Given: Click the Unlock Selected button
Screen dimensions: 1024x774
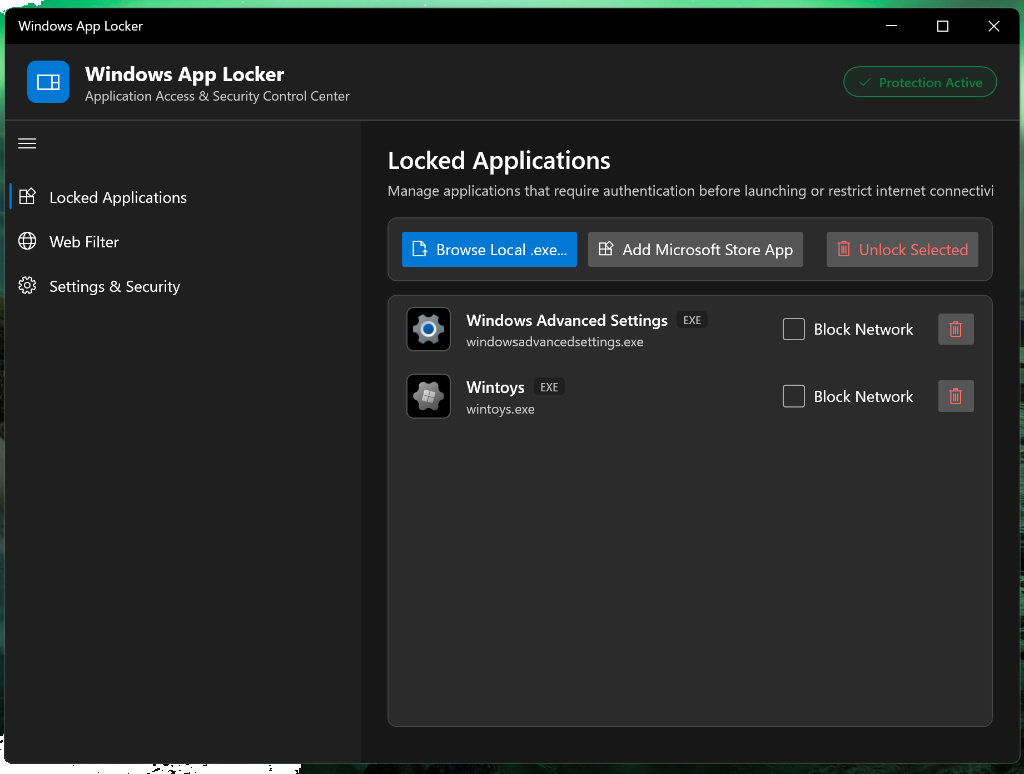Looking at the screenshot, I should tap(902, 250).
